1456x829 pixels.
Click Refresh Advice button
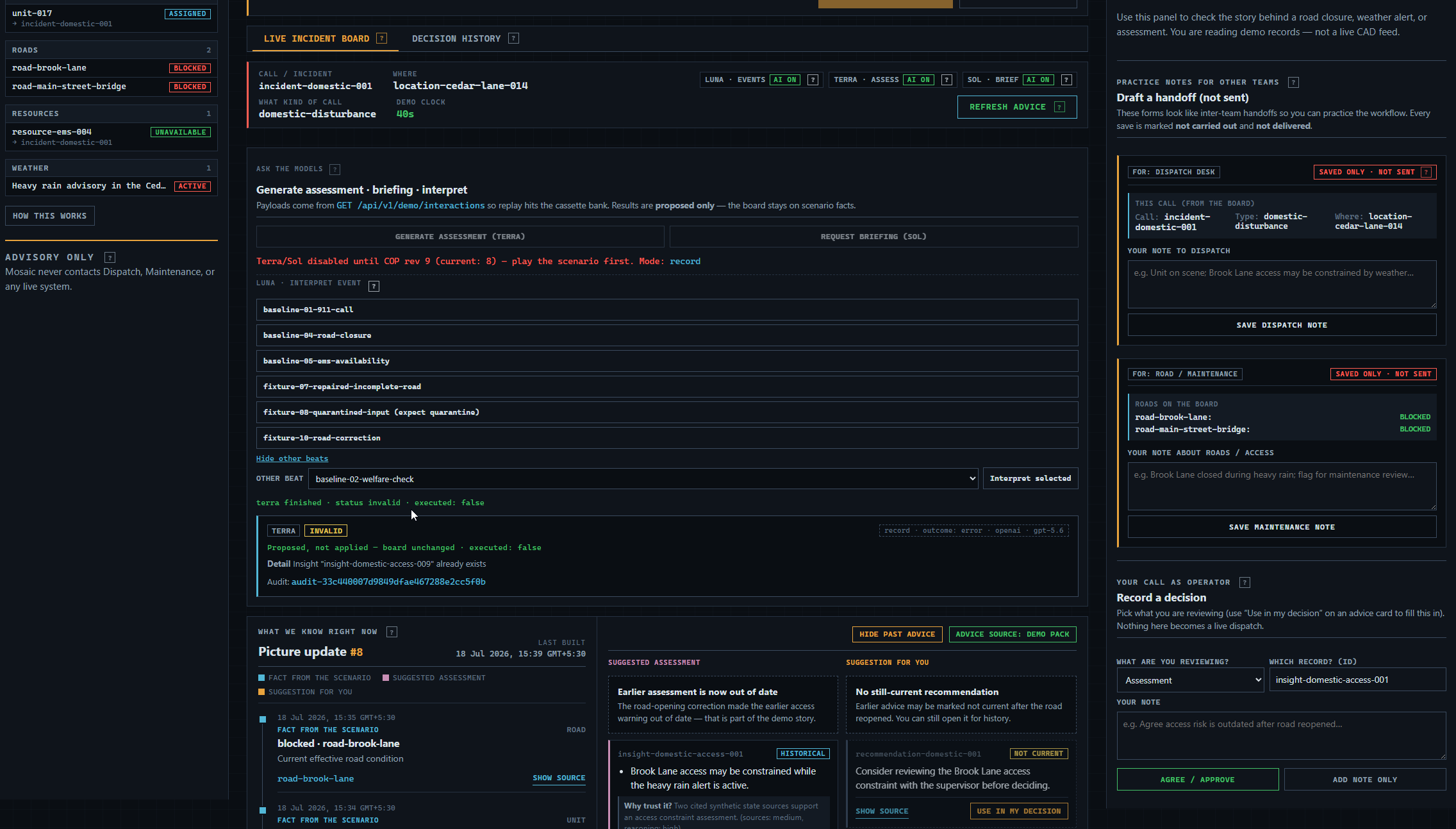[1017, 107]
